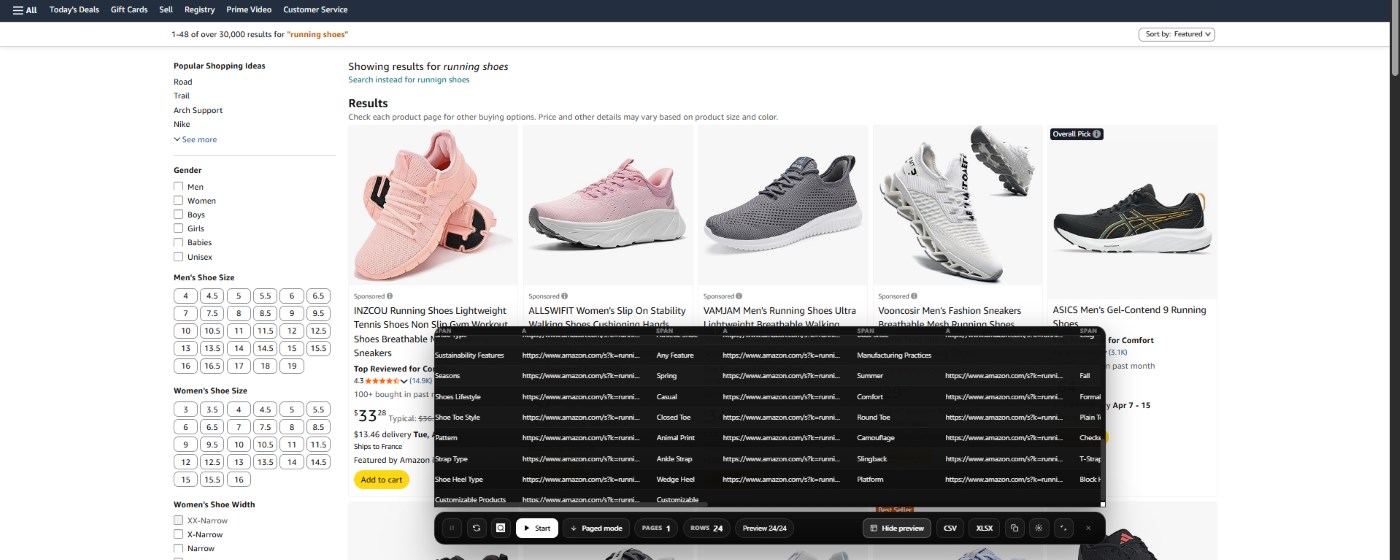Check the Unisex gender checkbox
This screenshot has width=1400, height=560.
point(178,257)
